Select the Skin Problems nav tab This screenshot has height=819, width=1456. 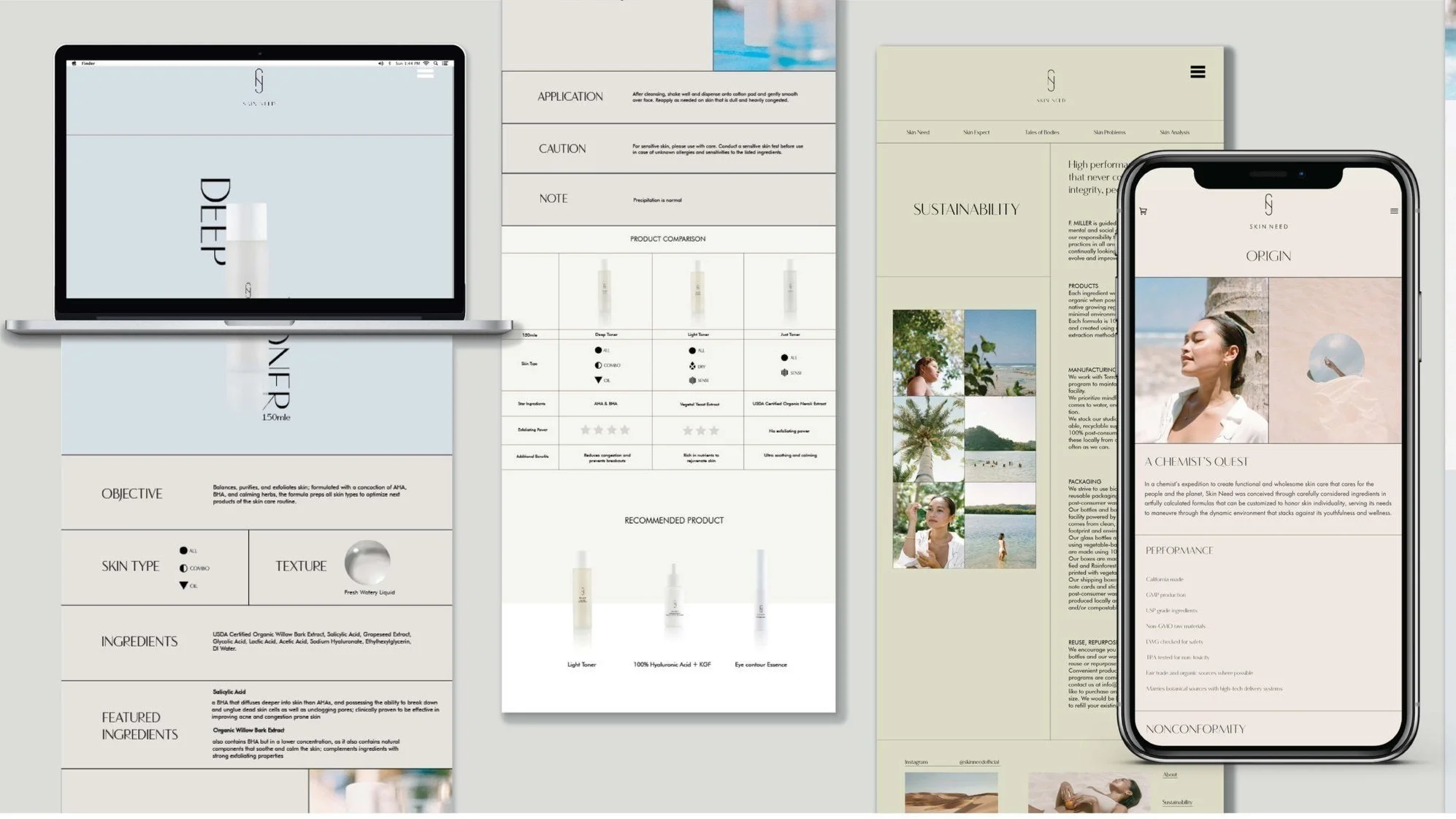click(x=1109, y=132)
